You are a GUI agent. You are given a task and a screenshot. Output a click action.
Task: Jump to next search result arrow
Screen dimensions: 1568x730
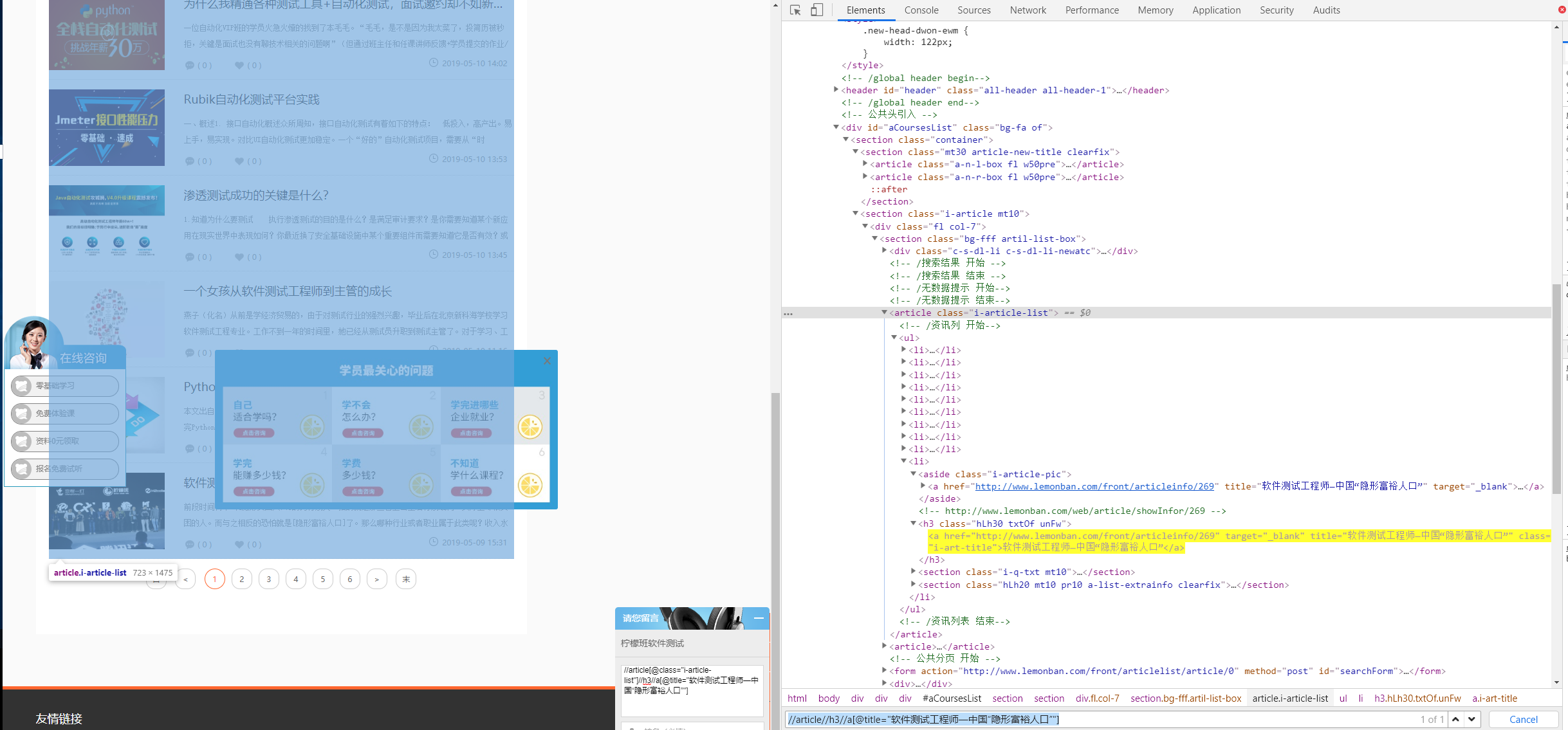pyautogui.click(x=1471, y=719)
